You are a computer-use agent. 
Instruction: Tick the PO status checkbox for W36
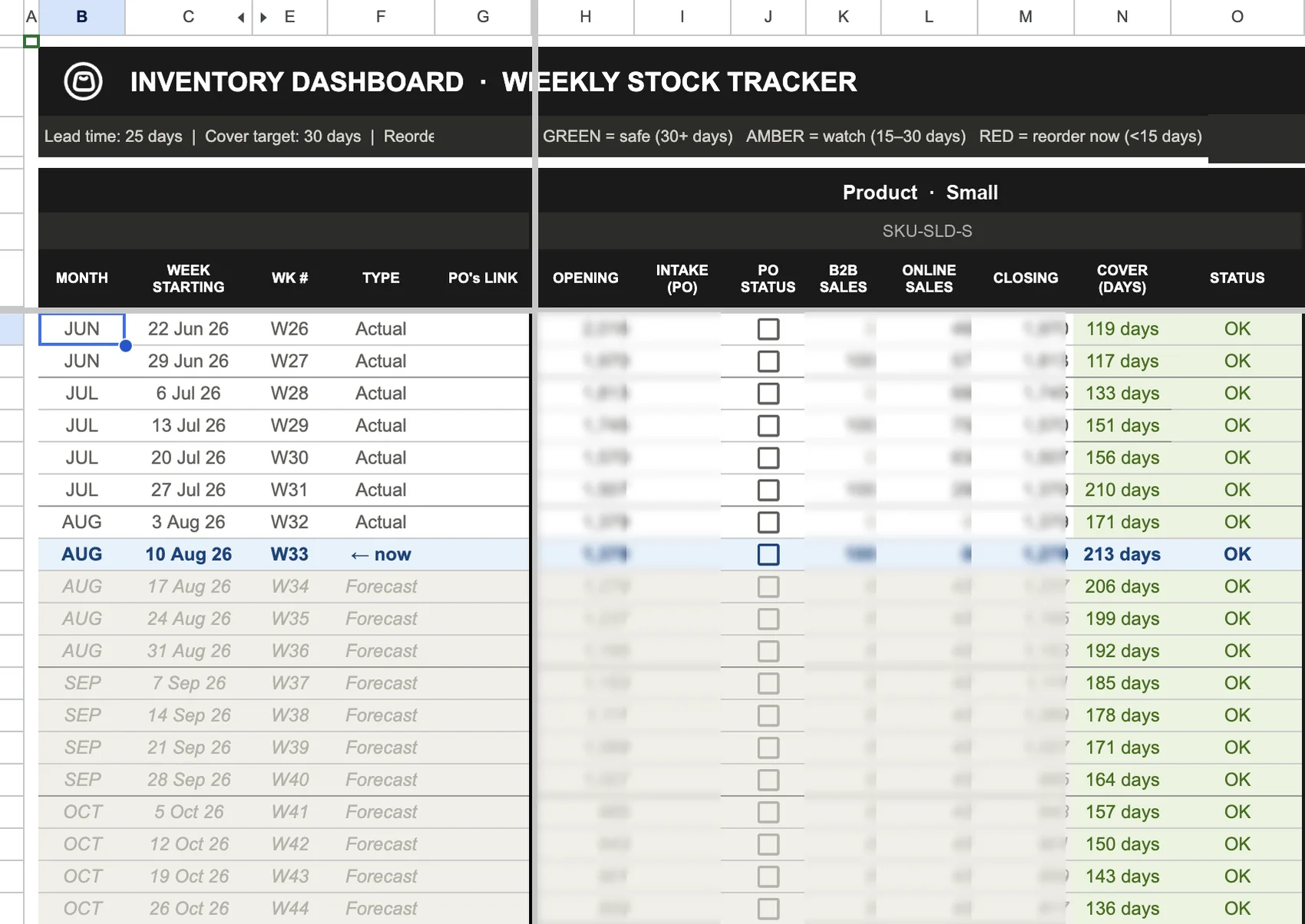coord(768,652)
